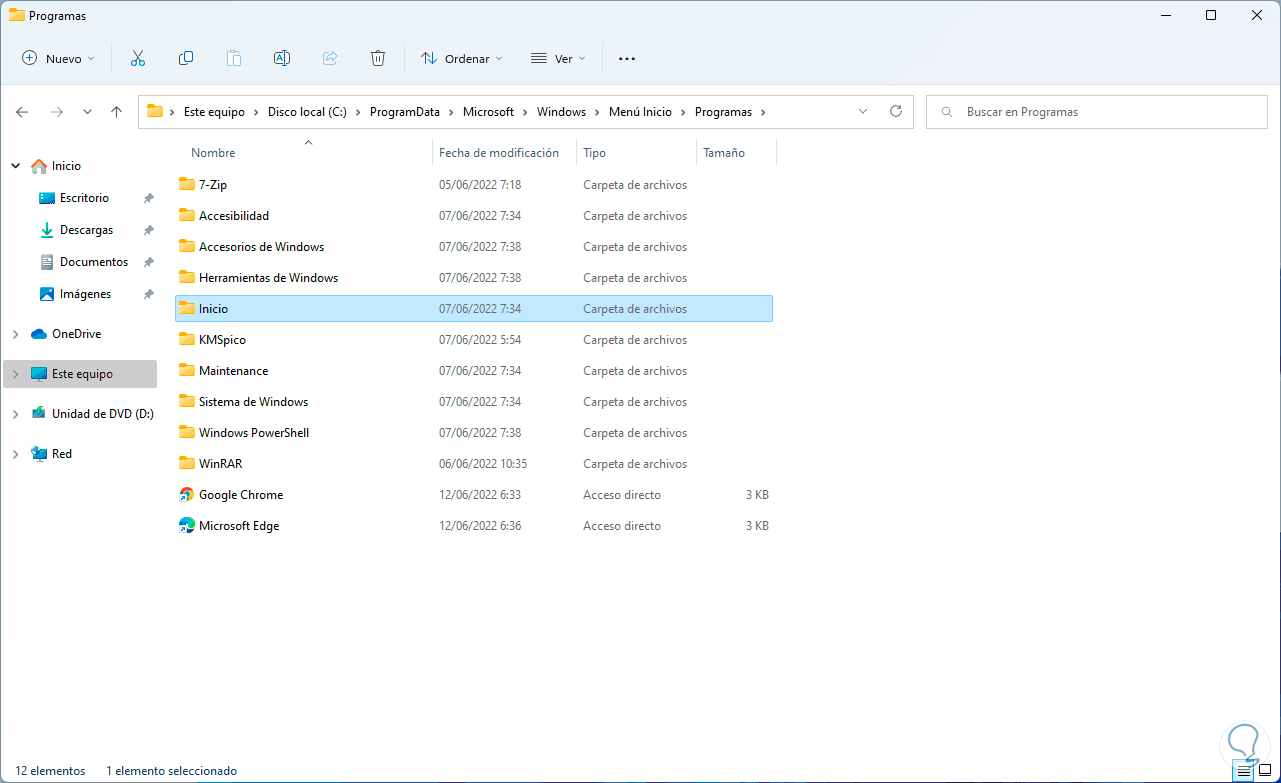Select the Windows PowerShell folder
The image size is (1281, 783).
(254, 433)
